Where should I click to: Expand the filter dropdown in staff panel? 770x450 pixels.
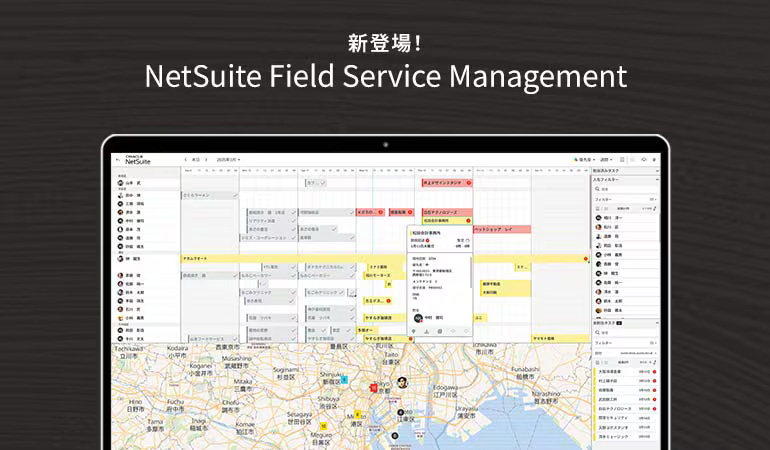point(653,199)
